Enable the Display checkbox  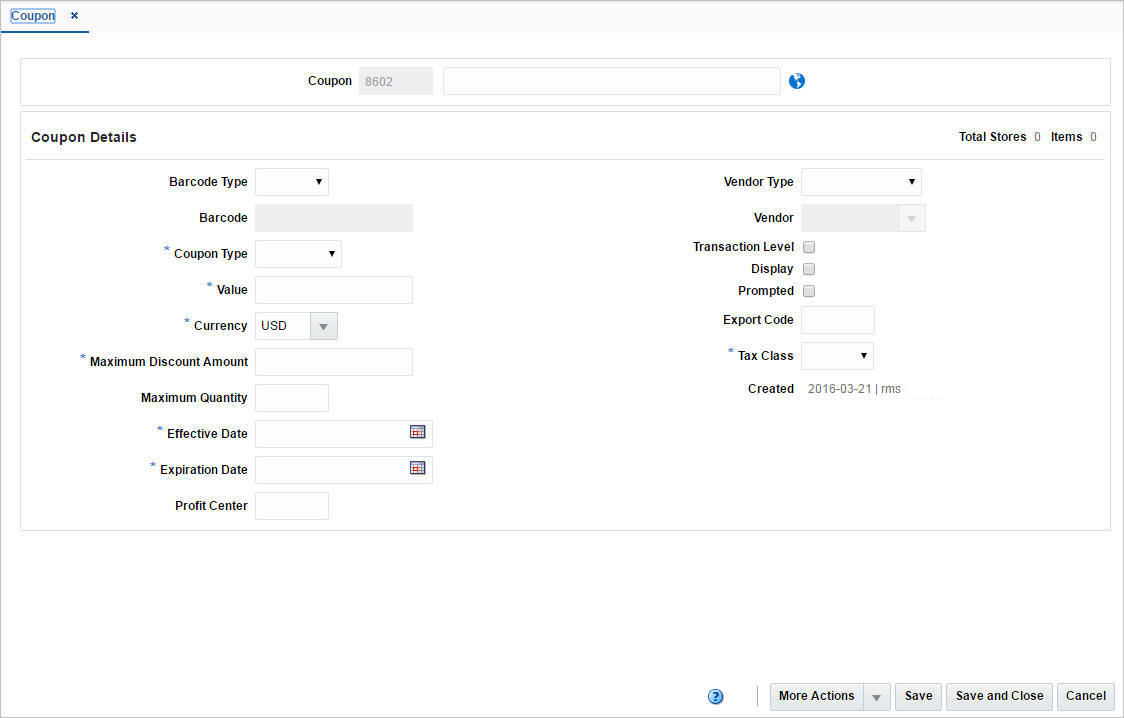(809, 269)
